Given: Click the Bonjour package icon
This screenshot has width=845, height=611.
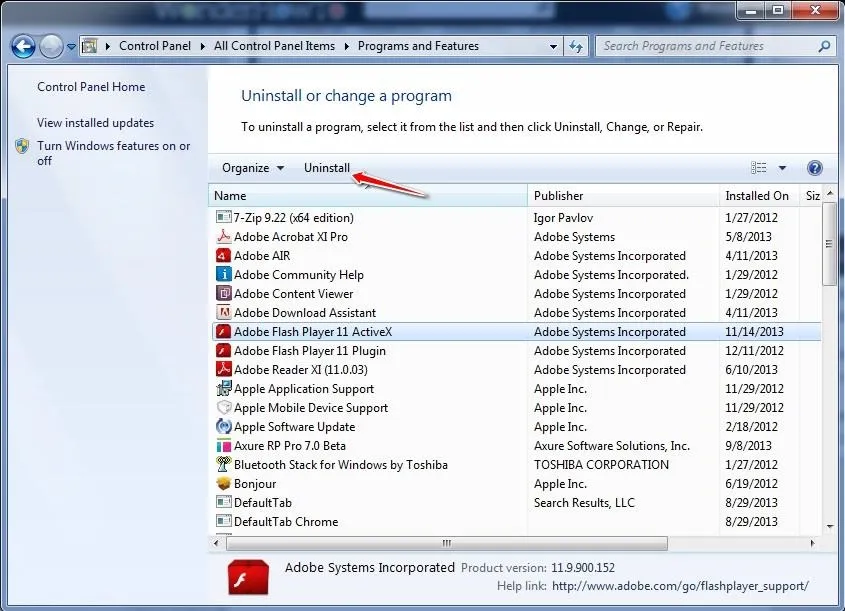Looking at the screenshot, I should (x=223, y=483).
